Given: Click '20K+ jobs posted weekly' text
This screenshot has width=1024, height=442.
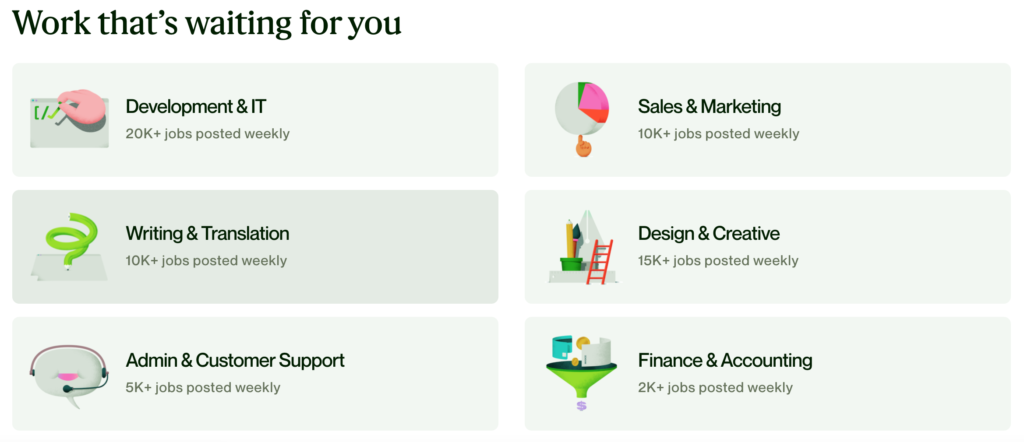Looking at the screenshot, I should coord(208,134).
